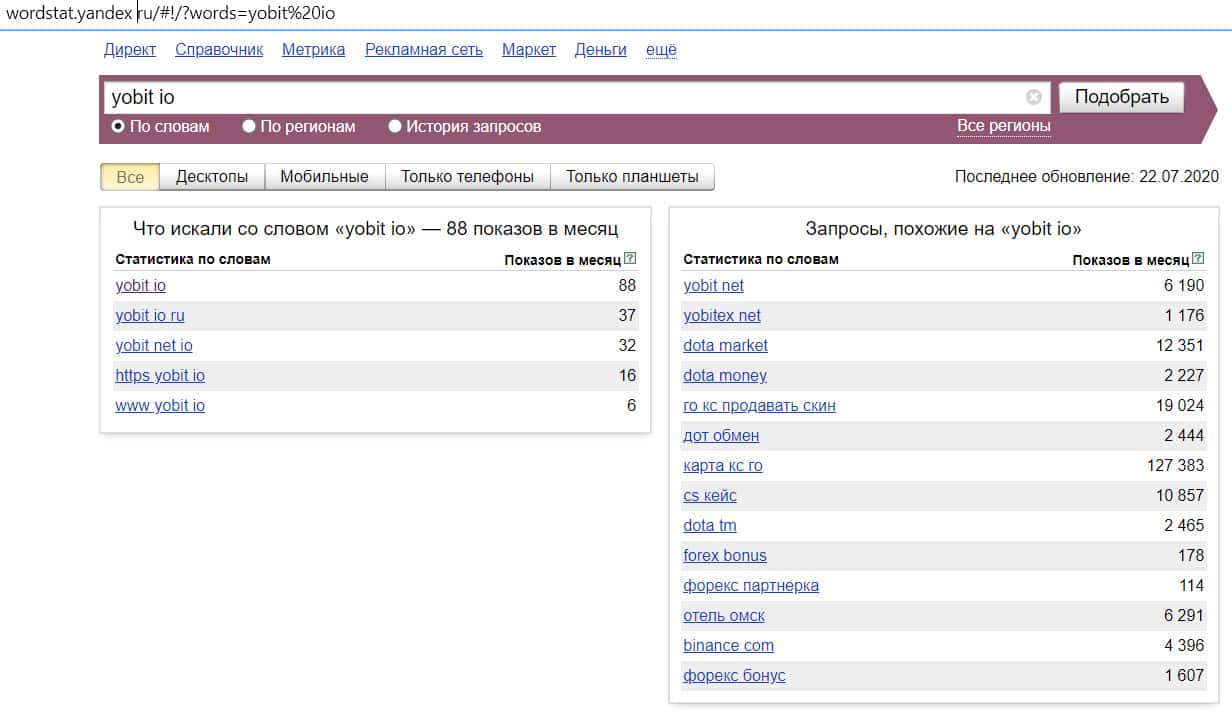Click the help icon in the right table header
The width and height of the screenshot is (1232, 716).
point(1198,259)
